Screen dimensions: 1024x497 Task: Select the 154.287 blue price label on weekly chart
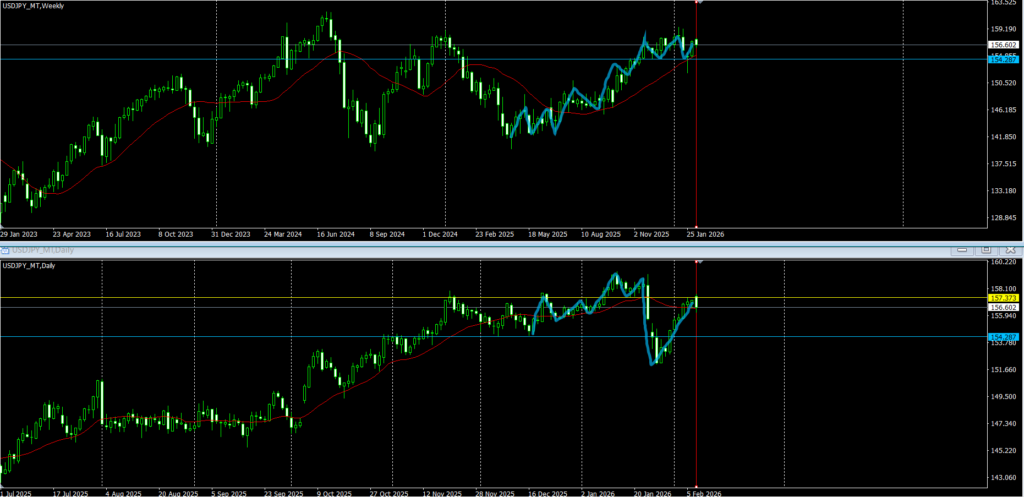click(1002, 60)
